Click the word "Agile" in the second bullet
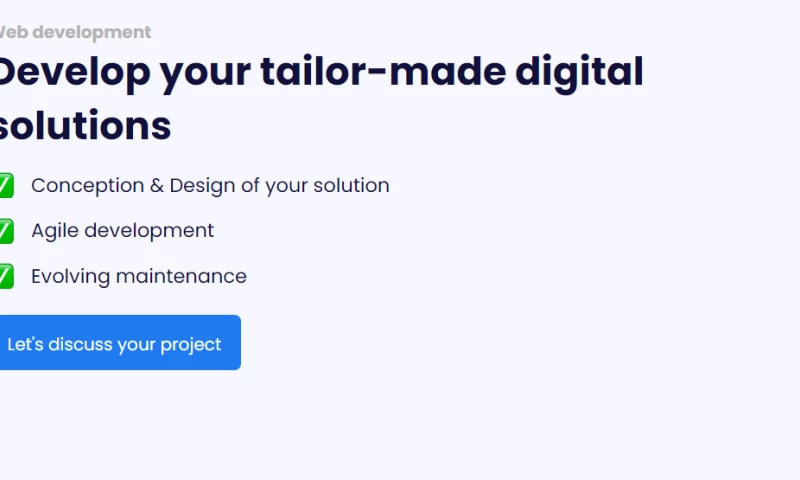 coord(55,230)
